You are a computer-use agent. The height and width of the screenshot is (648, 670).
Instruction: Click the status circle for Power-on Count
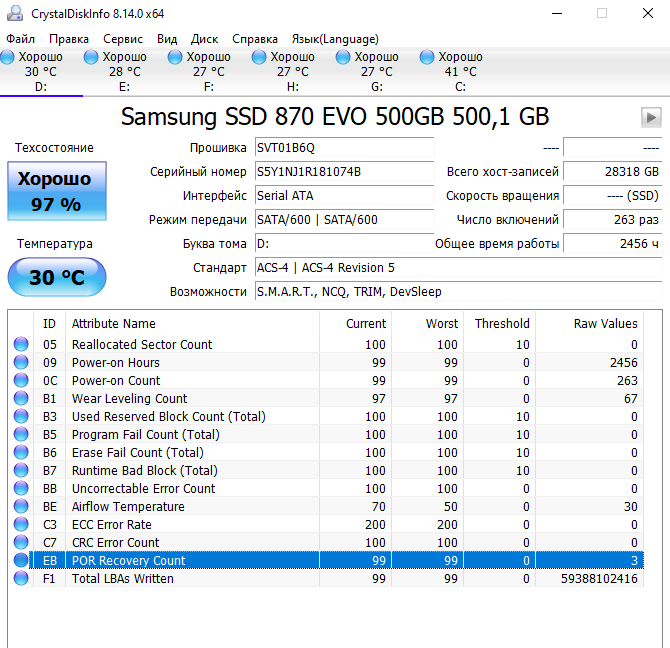(x=21, y=380)
